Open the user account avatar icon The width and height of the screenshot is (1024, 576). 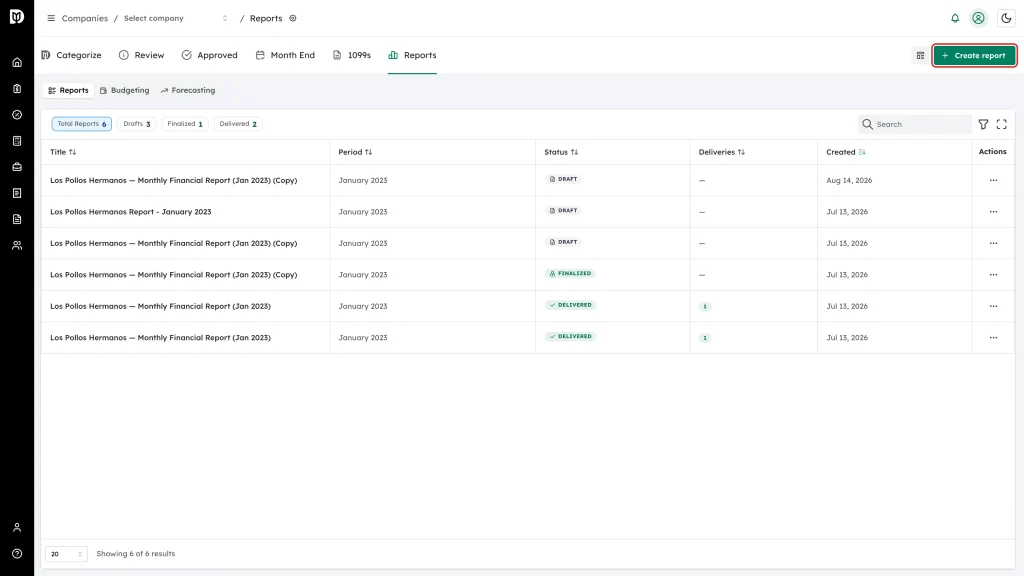pos(978,18)
